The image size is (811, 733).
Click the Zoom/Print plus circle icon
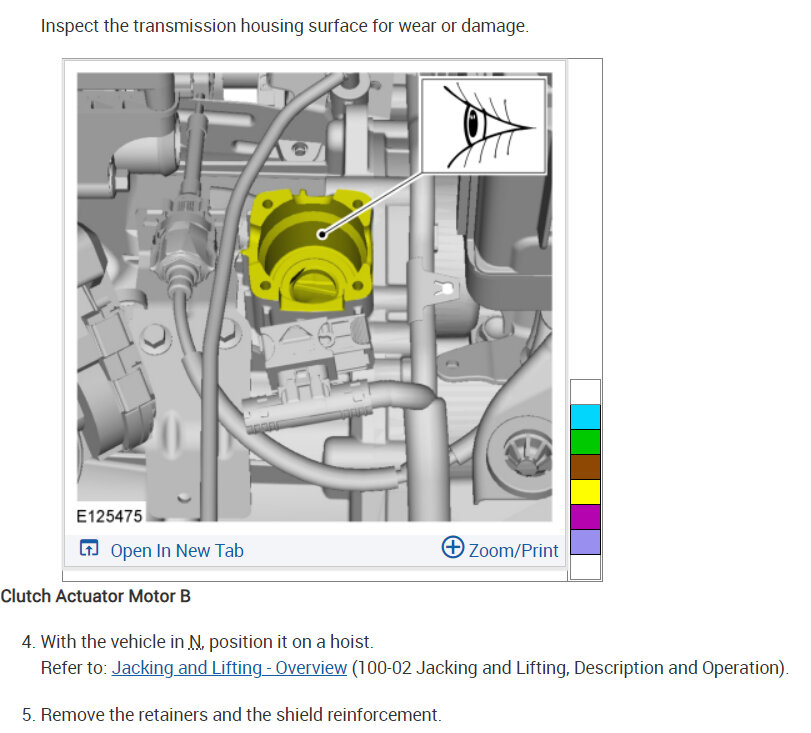[x=453, y=547]
